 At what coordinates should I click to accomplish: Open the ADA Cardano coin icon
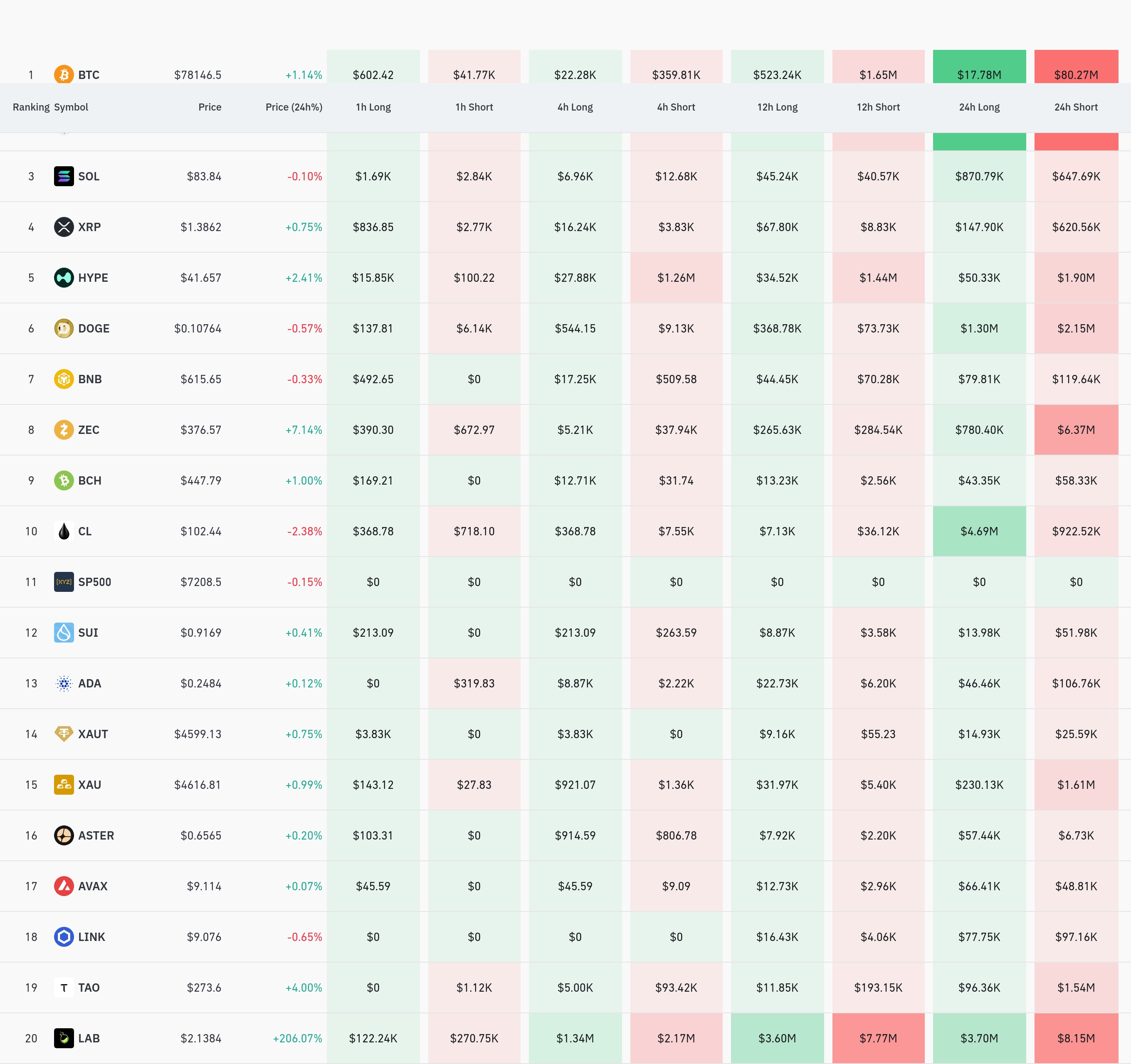(x=64, y=683)
